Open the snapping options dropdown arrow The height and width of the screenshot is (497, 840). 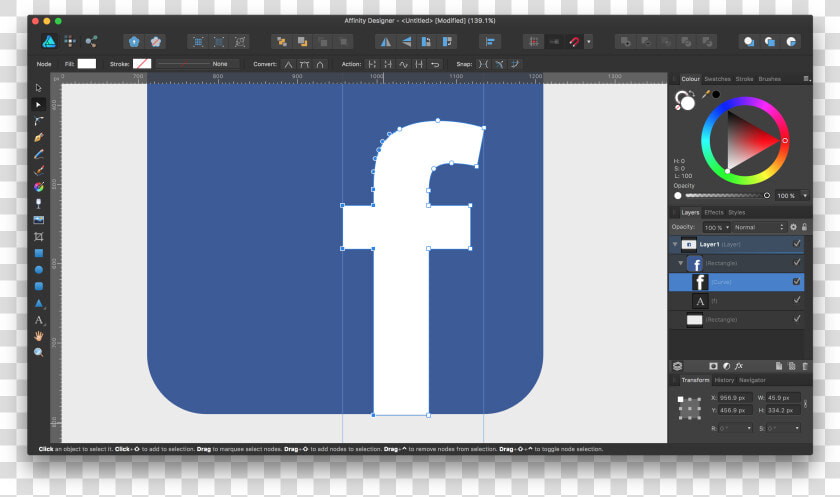tap(589, 42)
